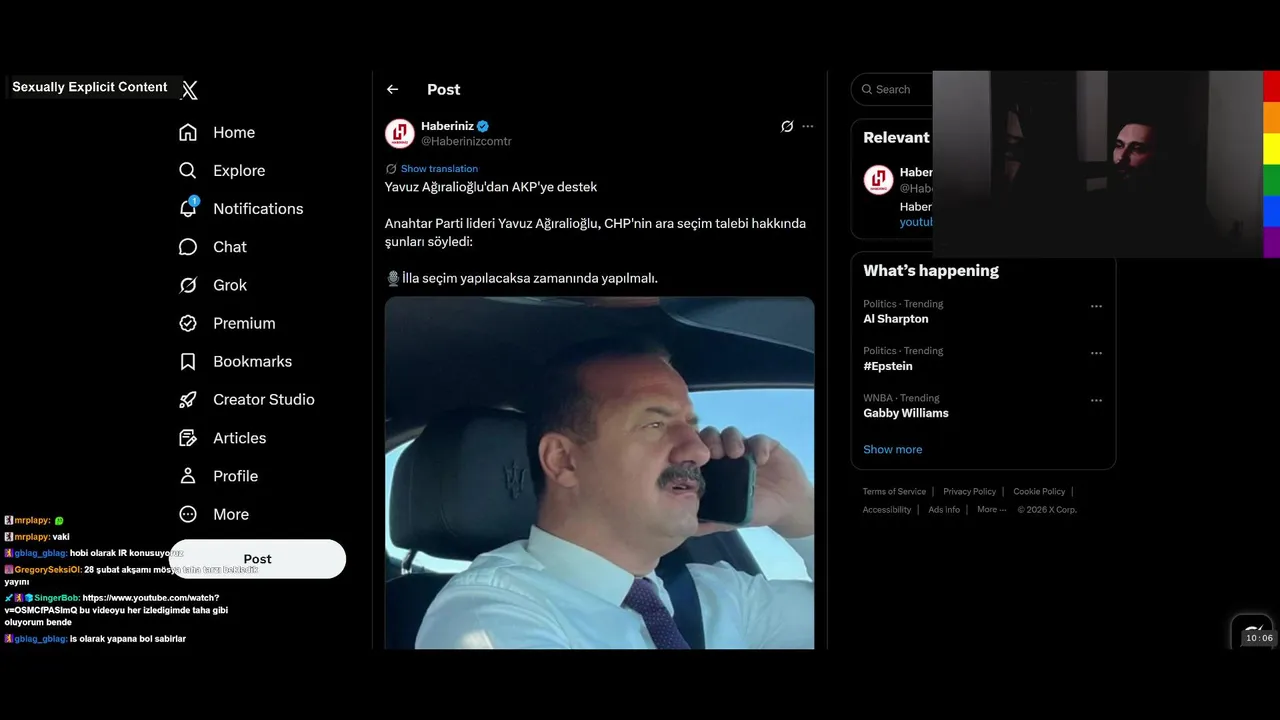The height and width of the screenshot is (720, 1280).
Task: Click Haberiniz avatar in the post
Action: pos(400,133)
